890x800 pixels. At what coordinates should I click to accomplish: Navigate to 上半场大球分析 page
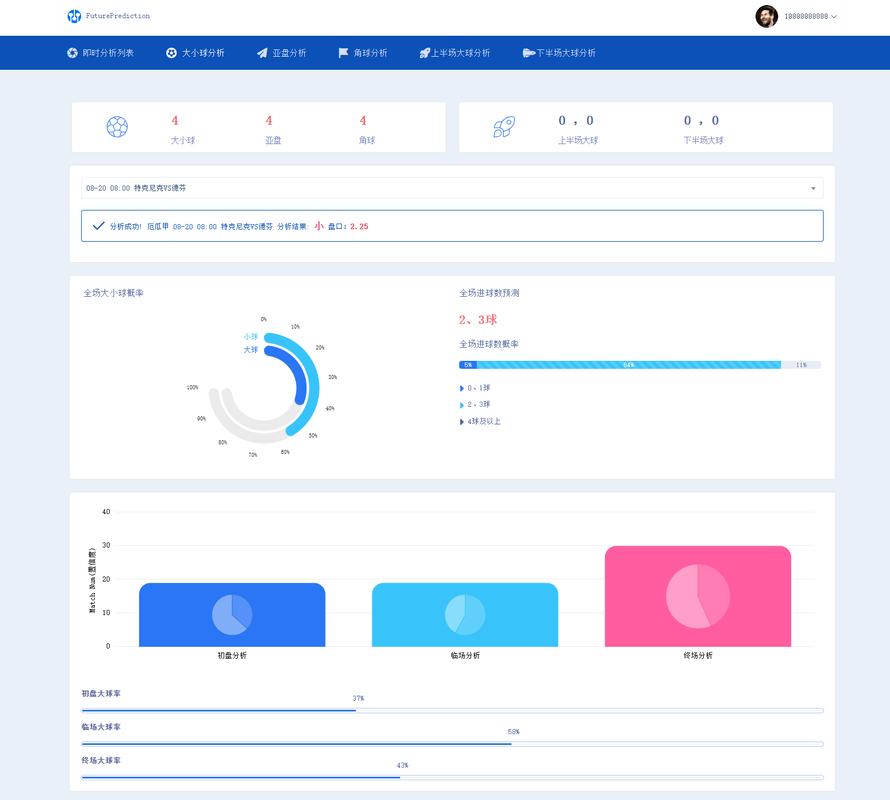coord(455,53)
